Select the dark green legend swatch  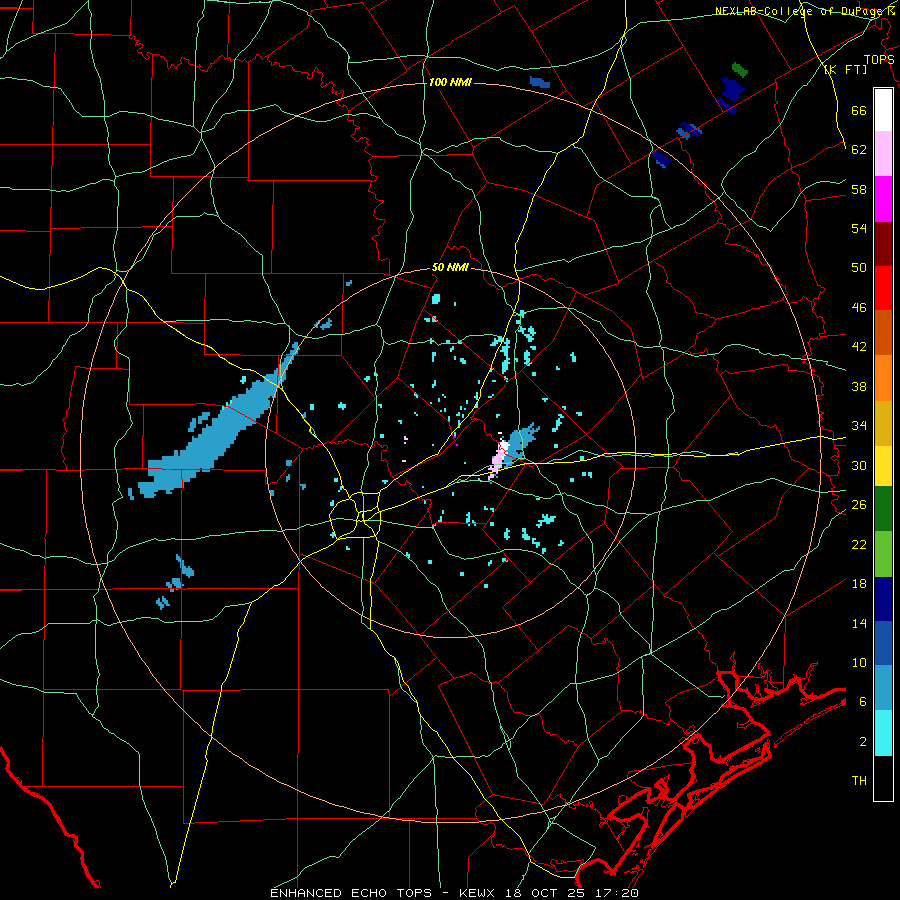883,509
